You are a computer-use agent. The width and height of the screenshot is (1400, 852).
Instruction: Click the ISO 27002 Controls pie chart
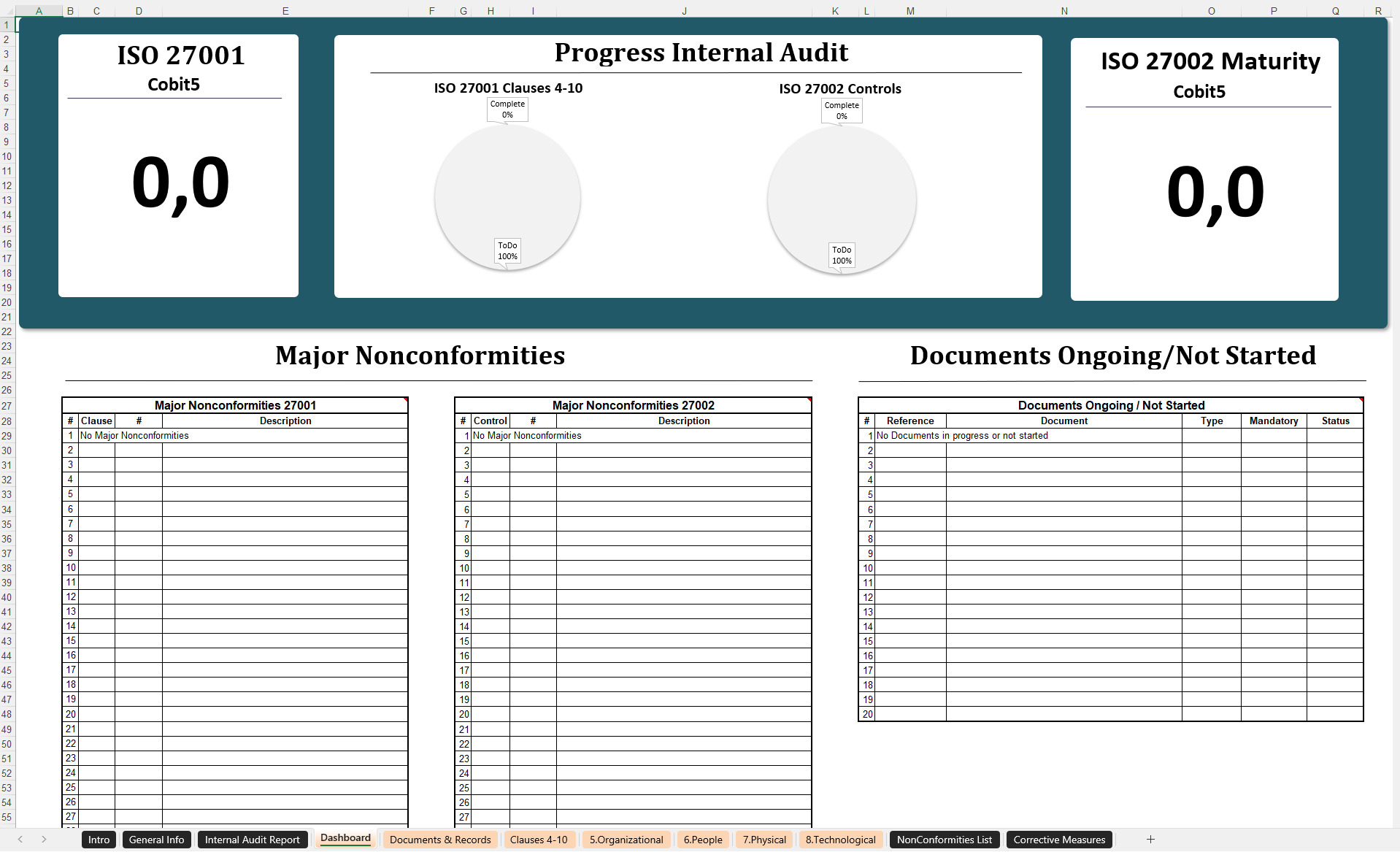(x=841, y=200)
